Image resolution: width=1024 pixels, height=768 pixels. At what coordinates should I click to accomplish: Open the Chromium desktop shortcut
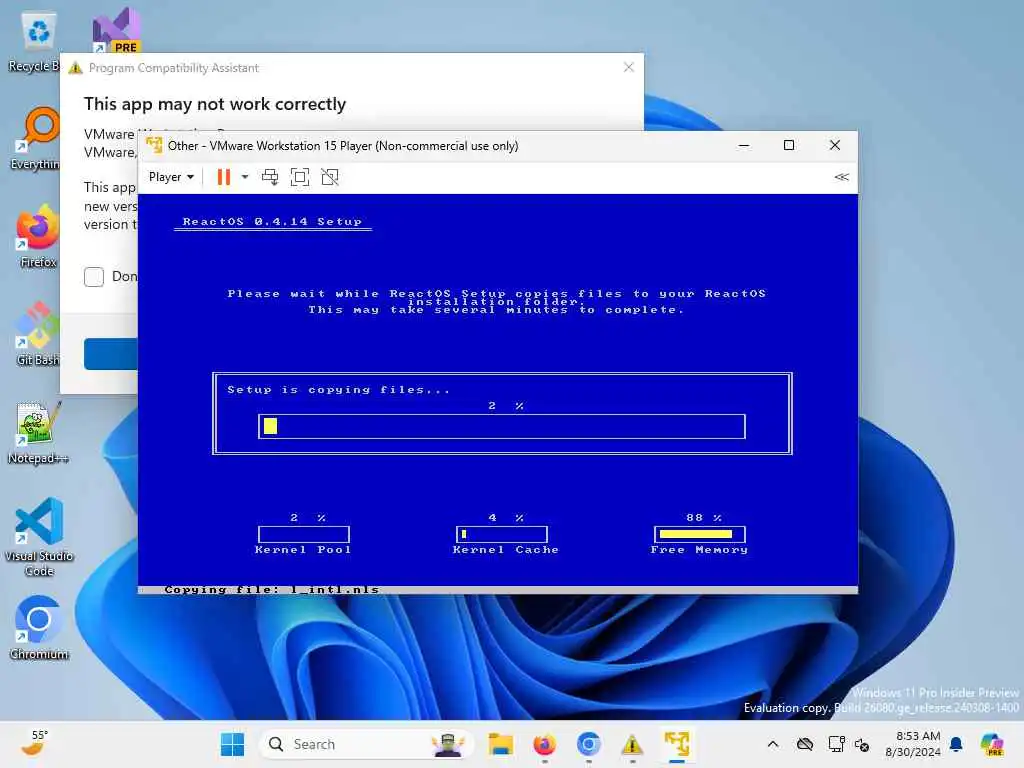click(39, 628)
